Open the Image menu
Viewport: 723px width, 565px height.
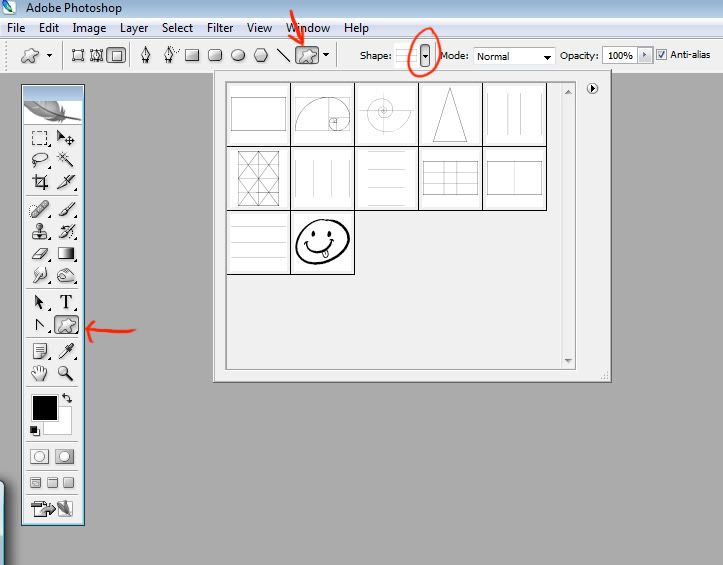(89, 28)
